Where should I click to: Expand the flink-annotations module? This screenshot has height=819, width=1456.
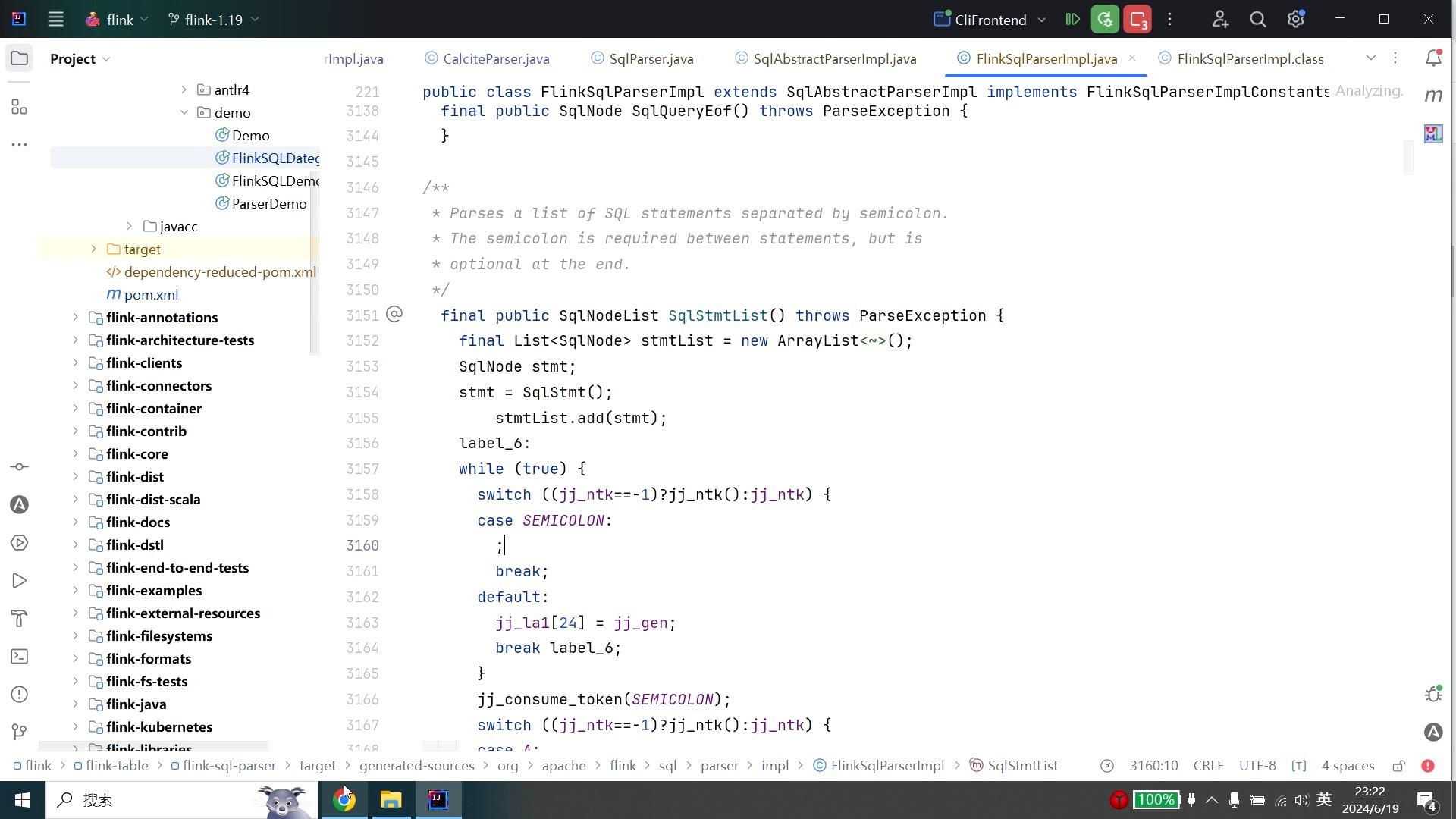[x=75, y=317]
